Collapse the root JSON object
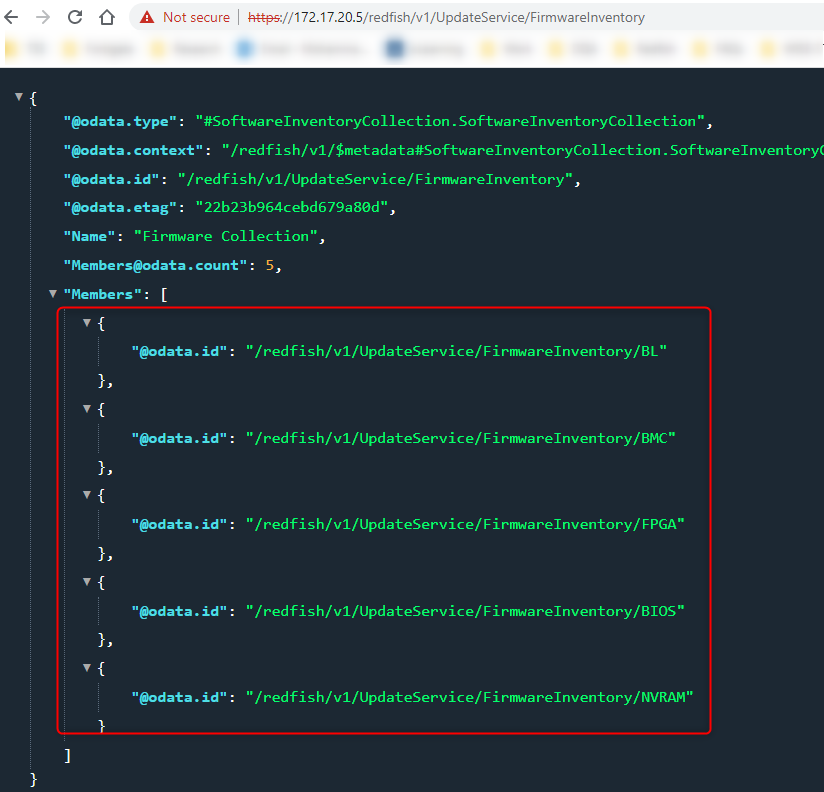The height and width of the screenshot is (792, 824). tap(19, 98)
